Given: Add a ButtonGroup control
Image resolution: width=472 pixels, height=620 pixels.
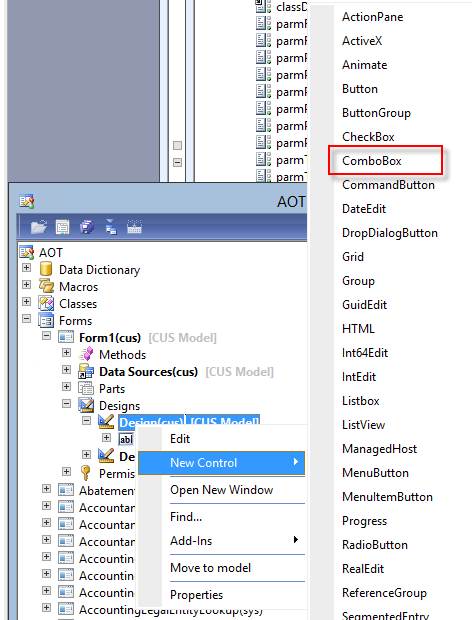Looking at the screenshot, I should [376, 113].
